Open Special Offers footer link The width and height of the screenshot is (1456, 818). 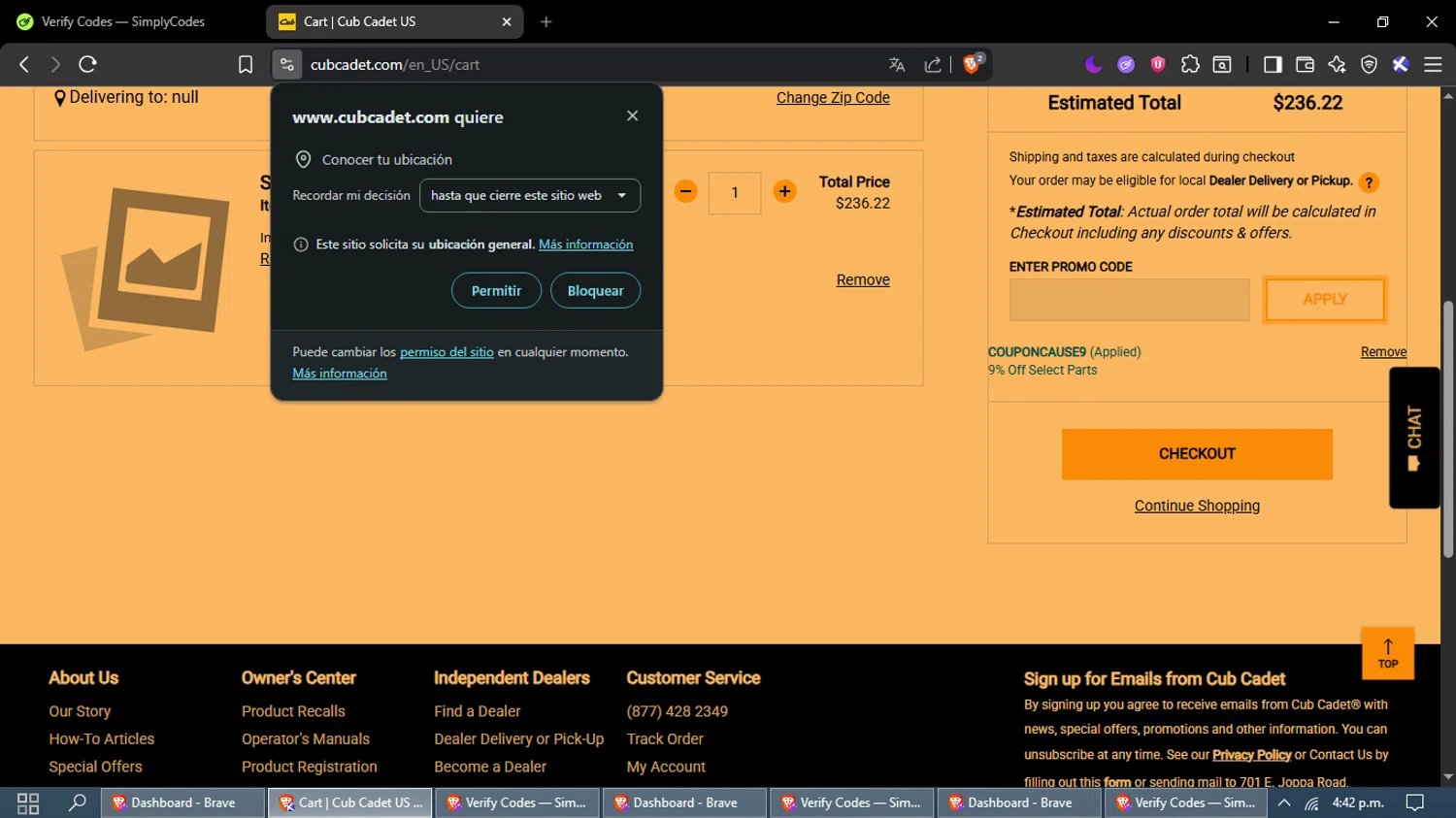coord(95,767)
